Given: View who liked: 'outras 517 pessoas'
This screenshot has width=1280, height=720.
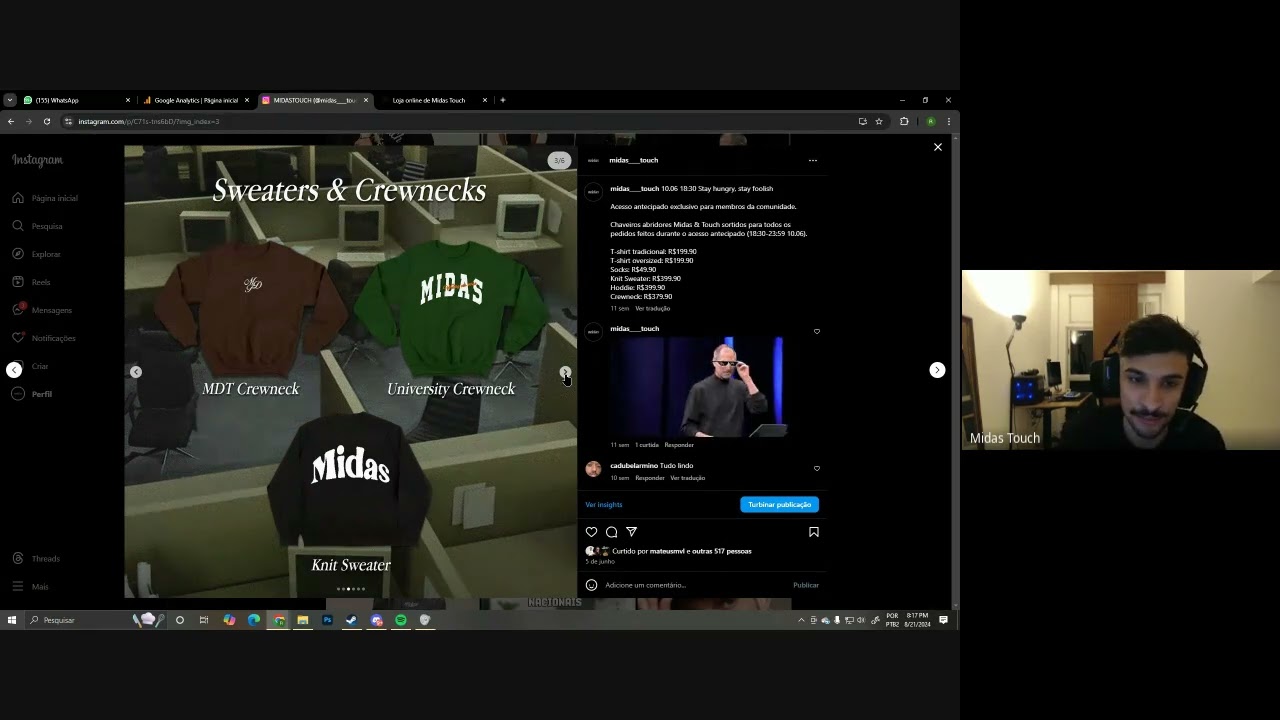Looking at the screenshot, I should pyautogui.click(x=721, y=551).
